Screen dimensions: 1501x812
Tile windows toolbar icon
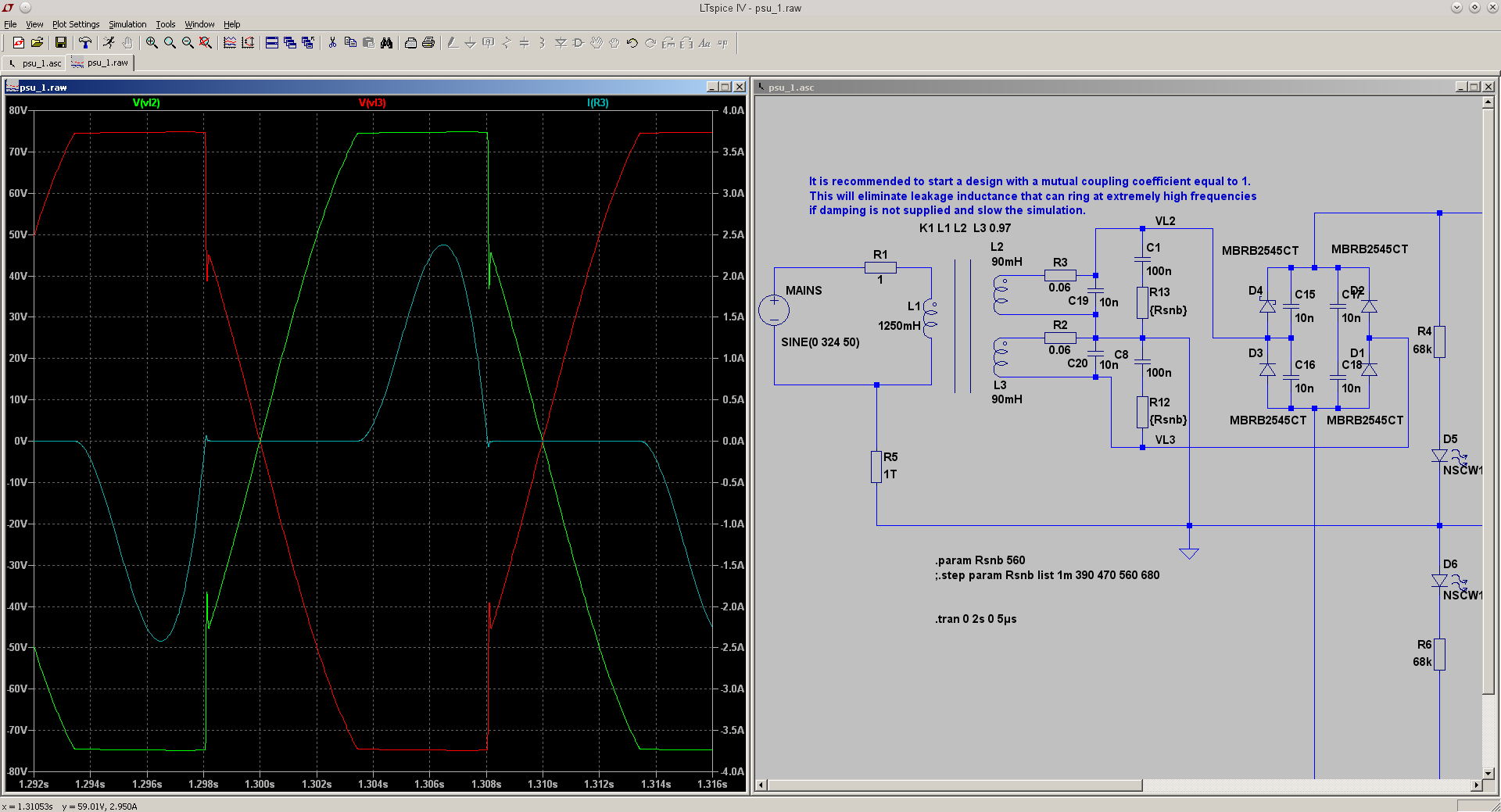272,43
